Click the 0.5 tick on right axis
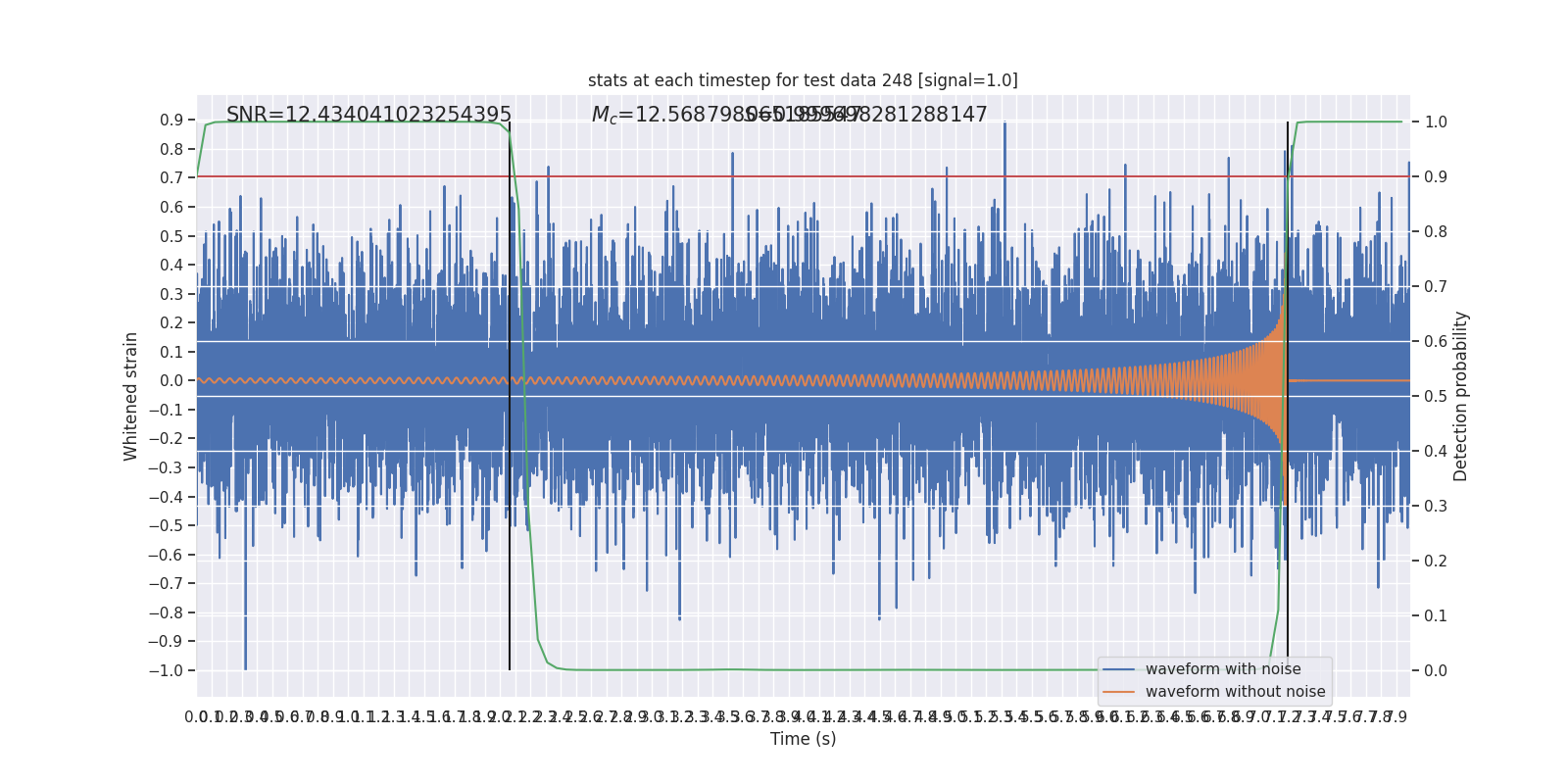The image size is (1568, 784). 1436,397
